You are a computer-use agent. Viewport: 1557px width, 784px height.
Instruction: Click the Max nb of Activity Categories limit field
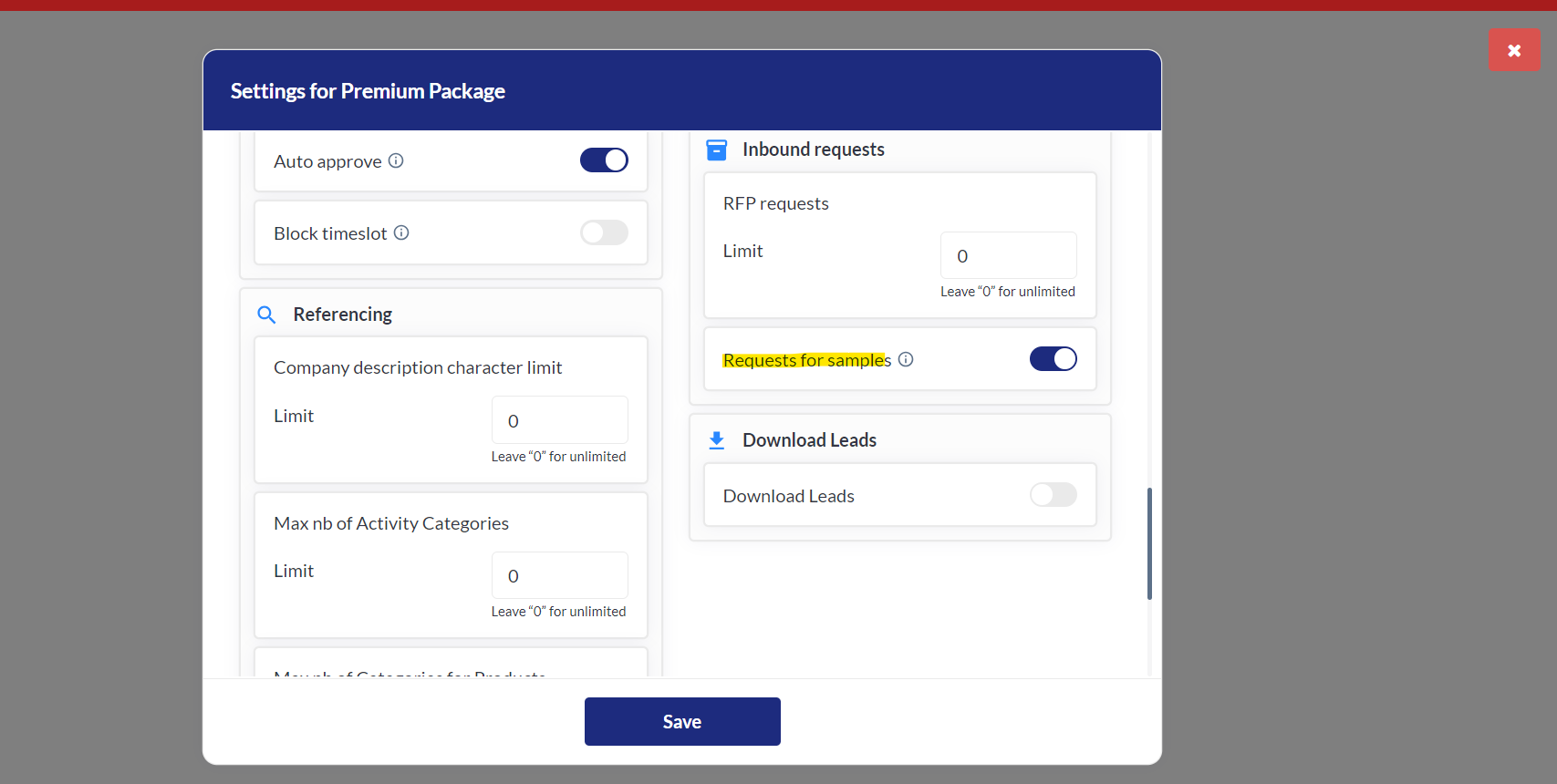(559, 575)
